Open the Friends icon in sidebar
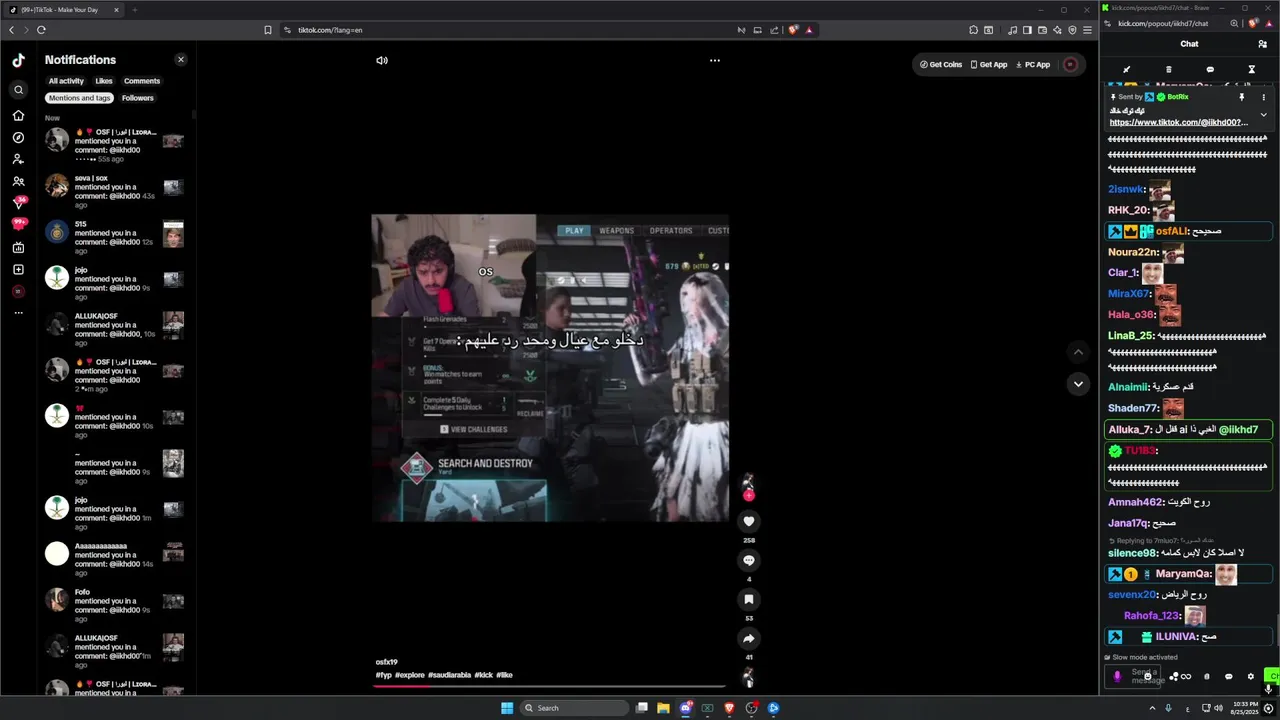The height and width of the screenshot is (720, 1280). 18,181
